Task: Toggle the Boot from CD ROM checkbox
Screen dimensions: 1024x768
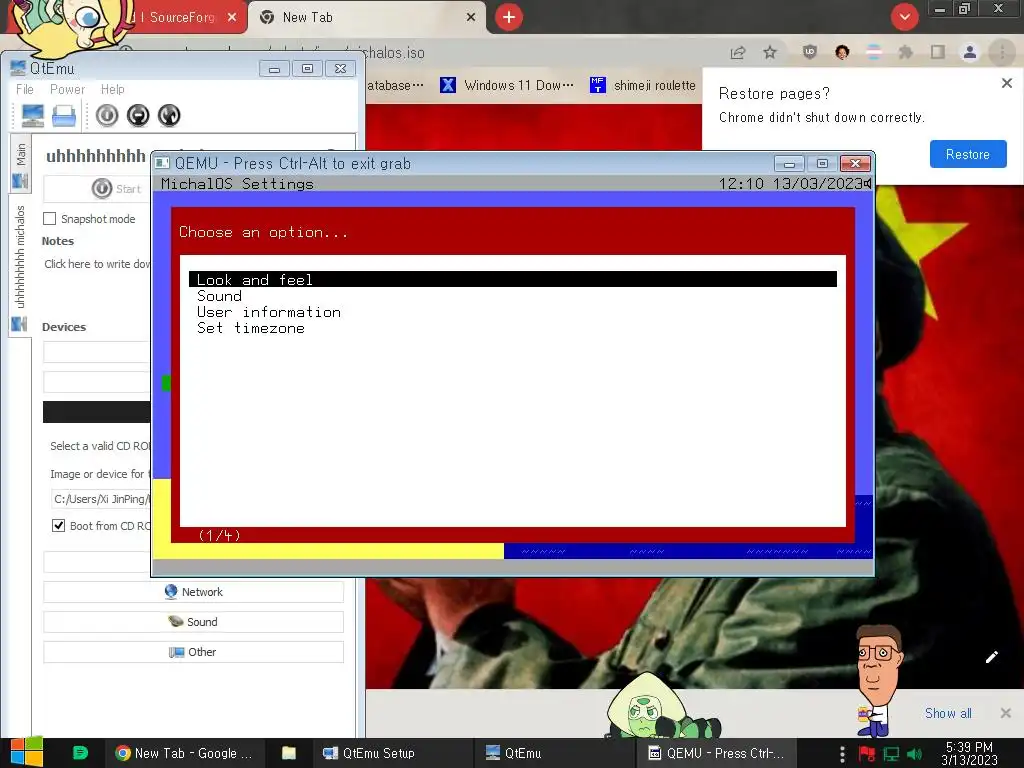Action: [58, 526]
